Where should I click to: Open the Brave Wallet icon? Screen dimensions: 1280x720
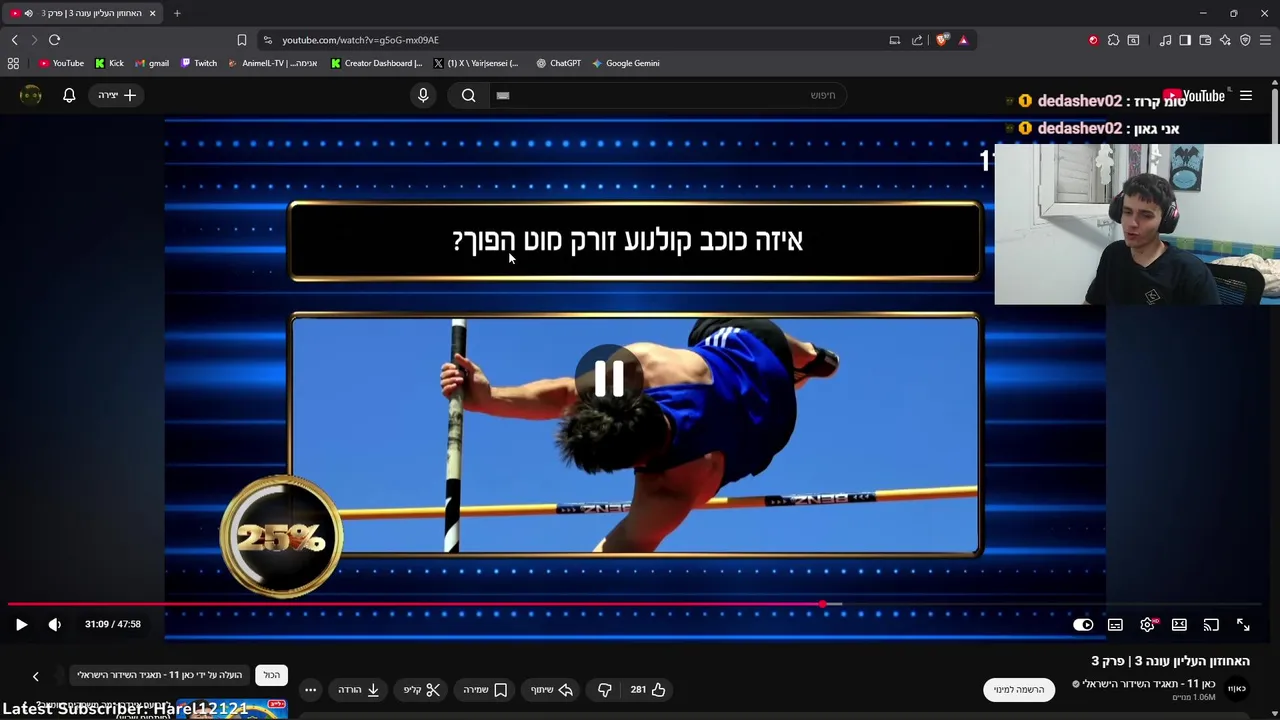(x=1205, y=40)
